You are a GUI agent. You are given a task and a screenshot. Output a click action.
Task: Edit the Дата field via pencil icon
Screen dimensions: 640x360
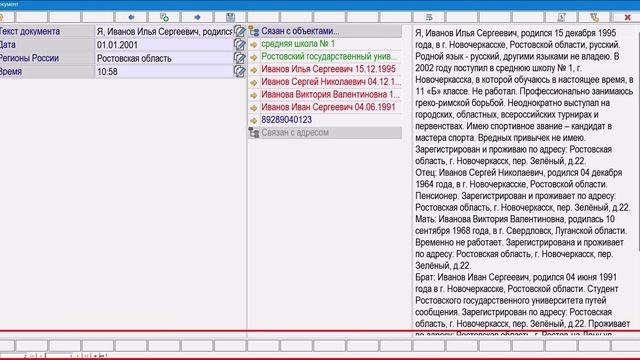[x=240, y=44]
